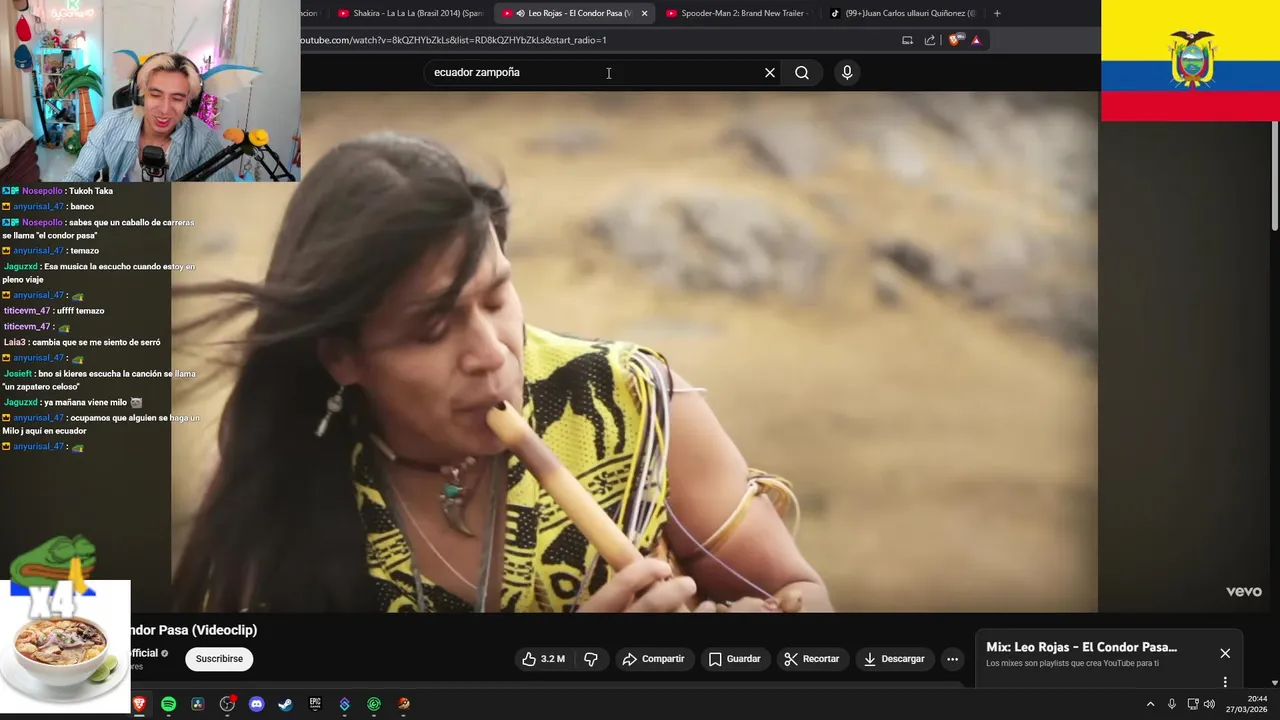This screenshot has width=1280, height=720.
Task: Click the video player to pause
Action: pos(635,352)
